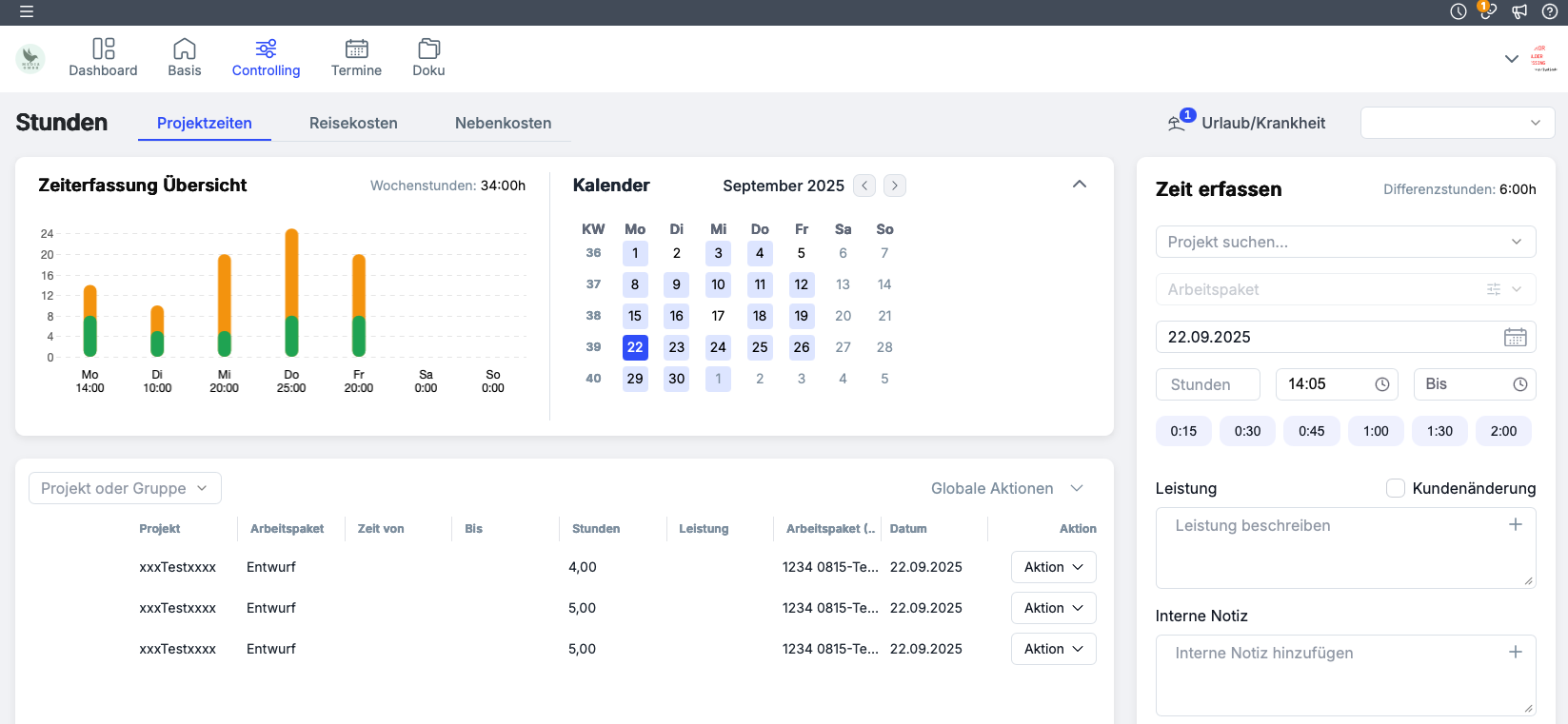Open the Termine calendar icon
This screenshot has height=724, width=1568.
pyautogui.click(x=356, y=49)
